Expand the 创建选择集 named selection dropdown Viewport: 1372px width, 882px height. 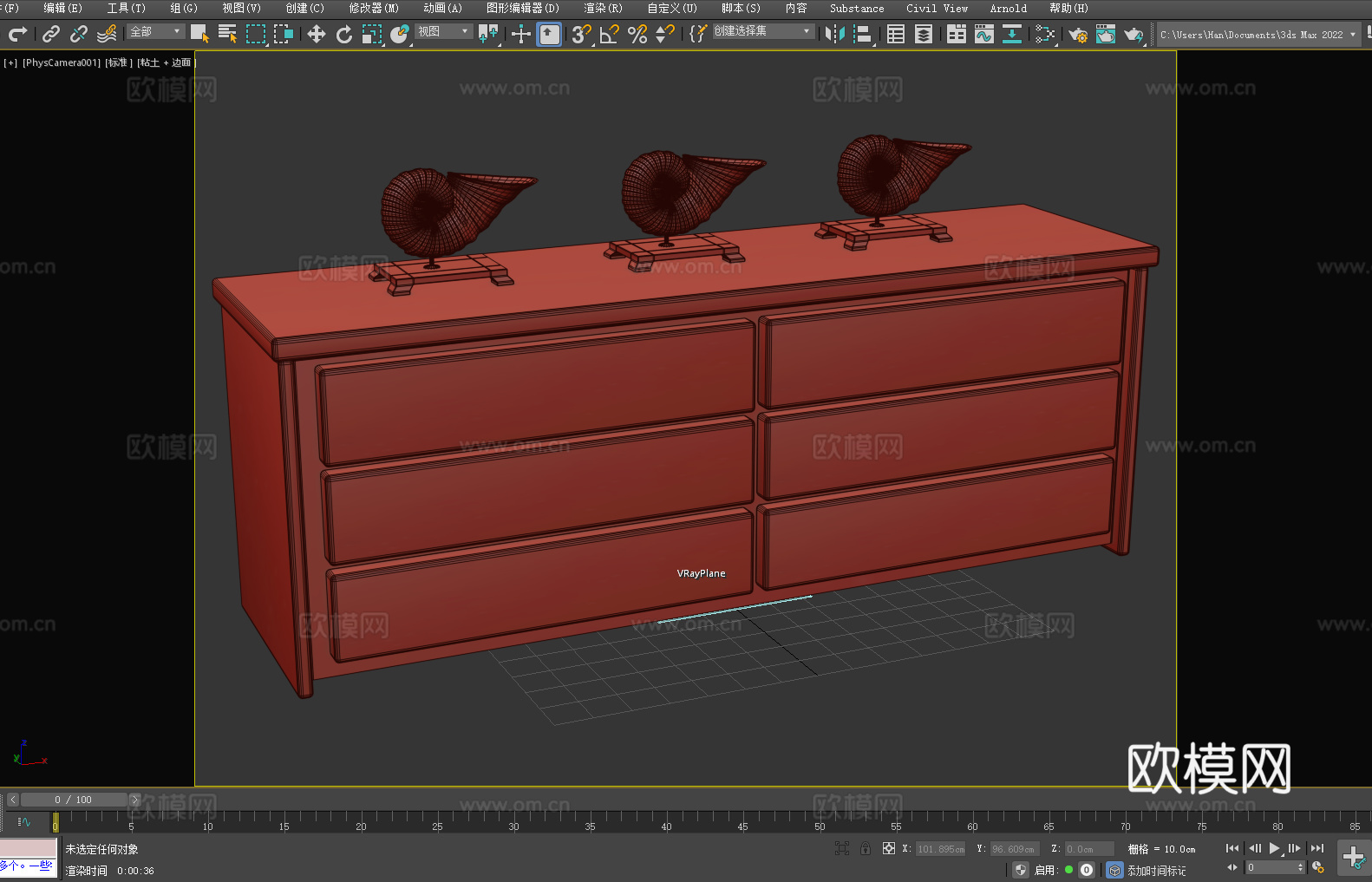coord(763,31)
